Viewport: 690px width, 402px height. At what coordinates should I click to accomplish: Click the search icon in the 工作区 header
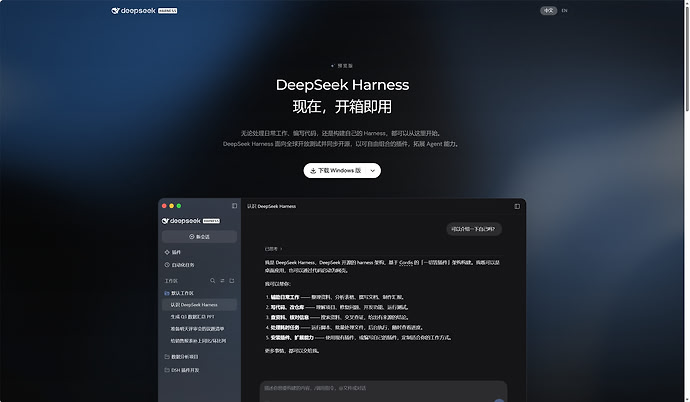tap(213, 281)
